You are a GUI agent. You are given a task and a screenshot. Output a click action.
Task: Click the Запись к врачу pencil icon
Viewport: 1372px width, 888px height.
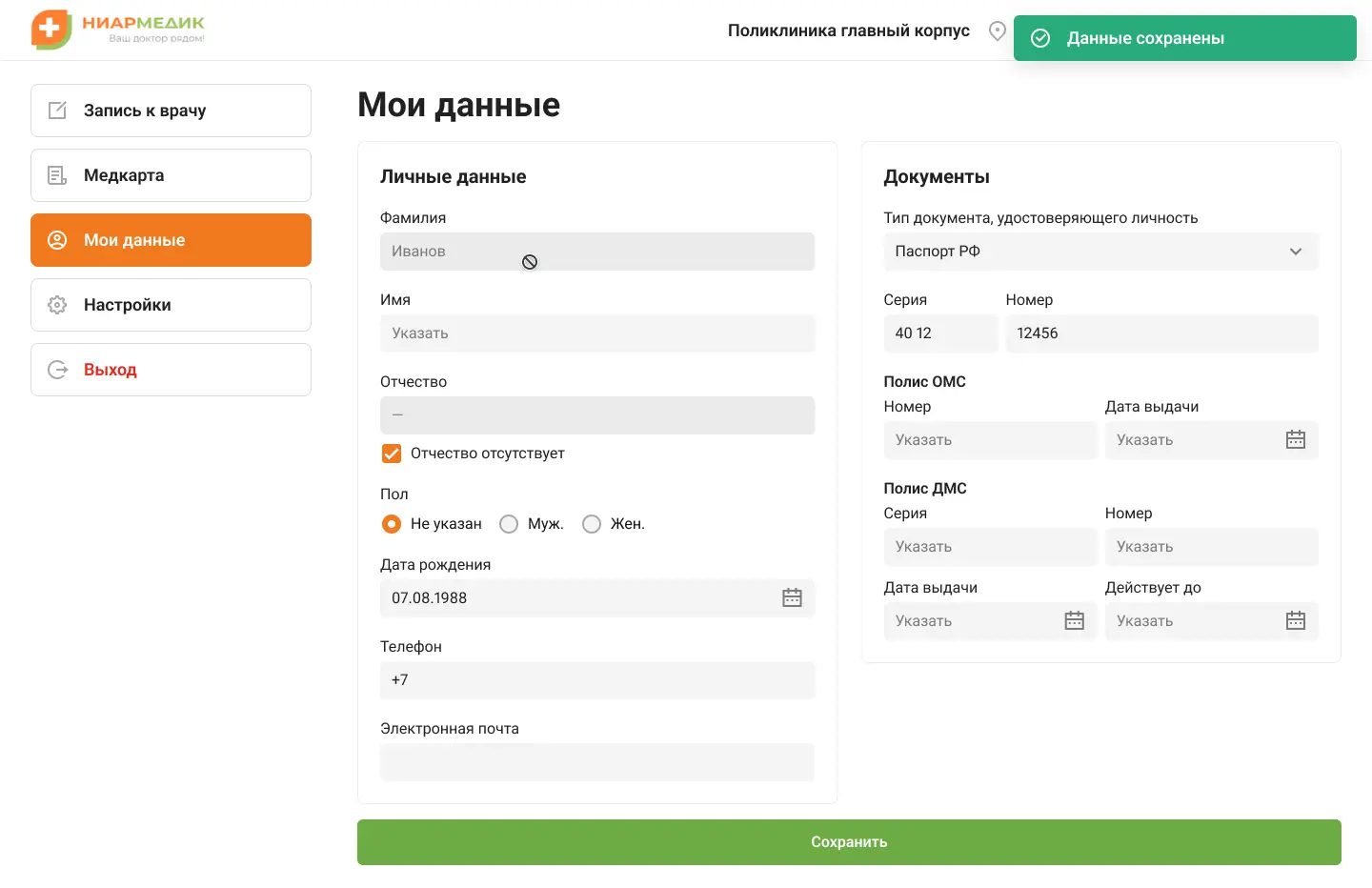[x=57, y=111]
